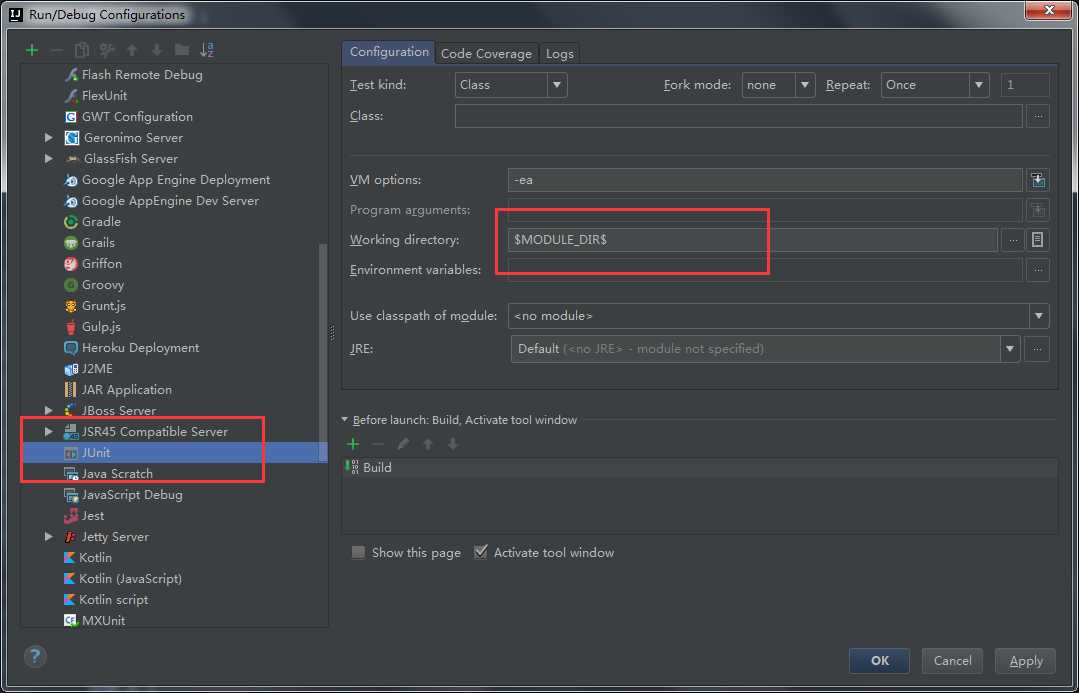The image size is (1079, 693).
Task: Select Gulp.js in the list
Action: pos(101,327)
